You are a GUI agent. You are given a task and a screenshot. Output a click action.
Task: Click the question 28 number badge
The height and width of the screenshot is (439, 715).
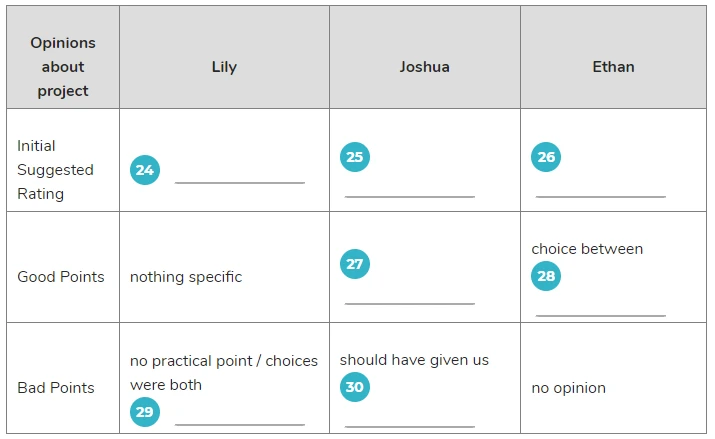[546, 276]
